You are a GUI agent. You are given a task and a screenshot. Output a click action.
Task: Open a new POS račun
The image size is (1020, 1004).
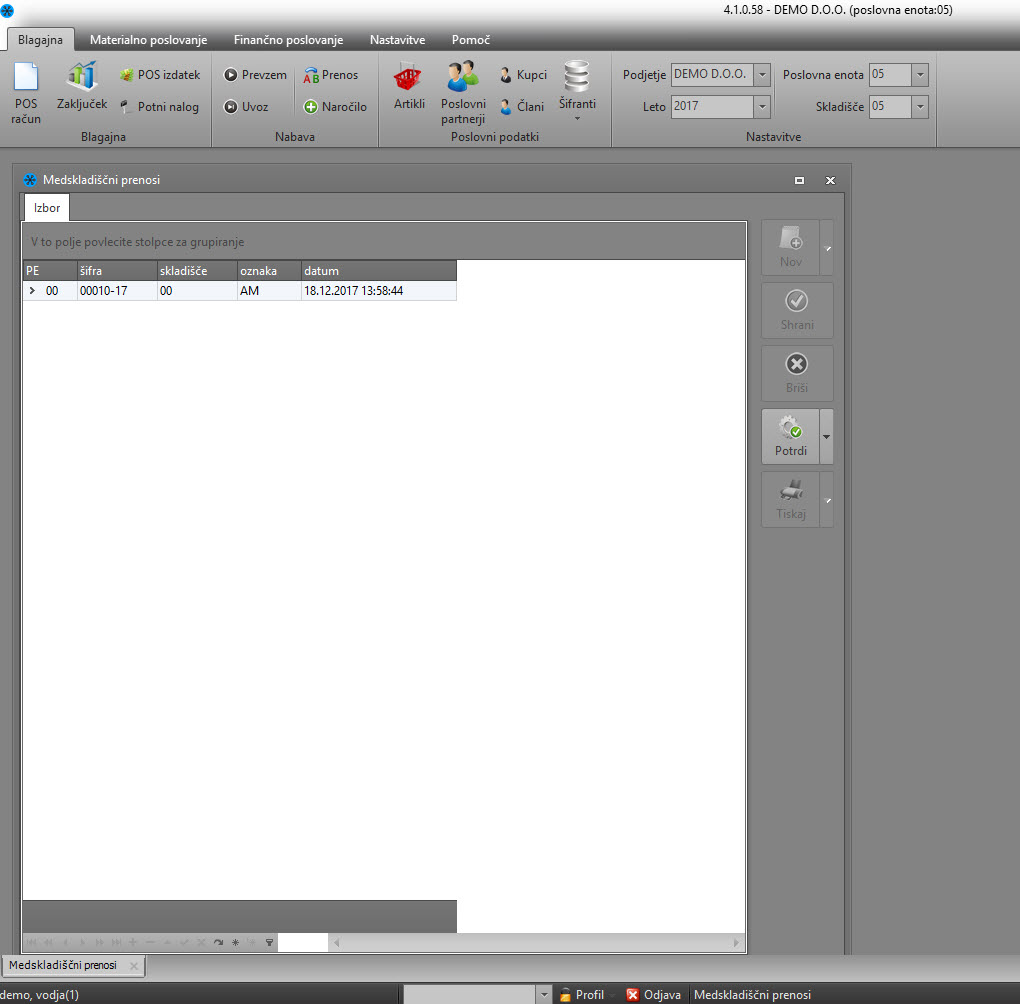26,92
